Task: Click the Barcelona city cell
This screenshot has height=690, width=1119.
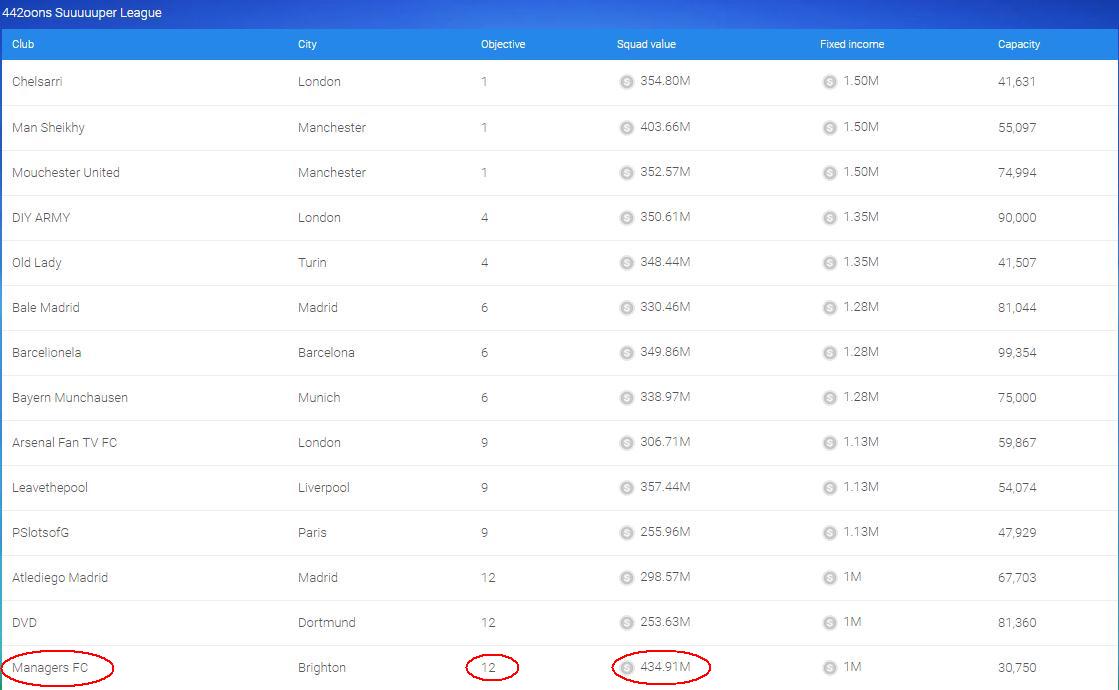Action: pos(326,352)
